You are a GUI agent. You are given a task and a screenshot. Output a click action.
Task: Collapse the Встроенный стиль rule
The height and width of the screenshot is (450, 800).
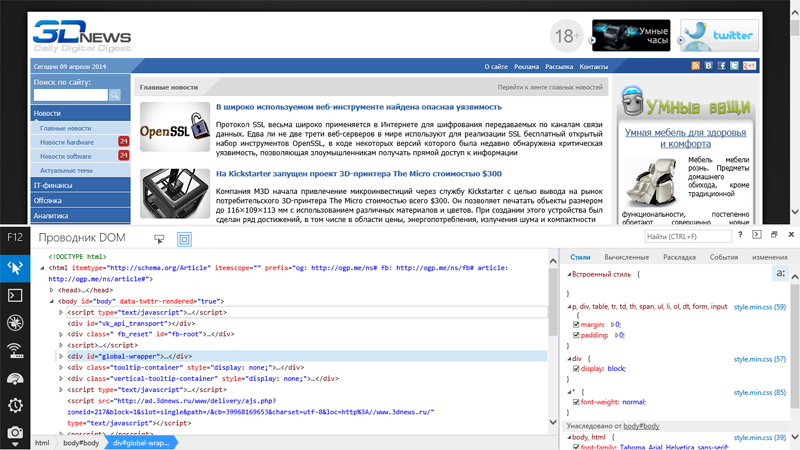tap(569, 274)
